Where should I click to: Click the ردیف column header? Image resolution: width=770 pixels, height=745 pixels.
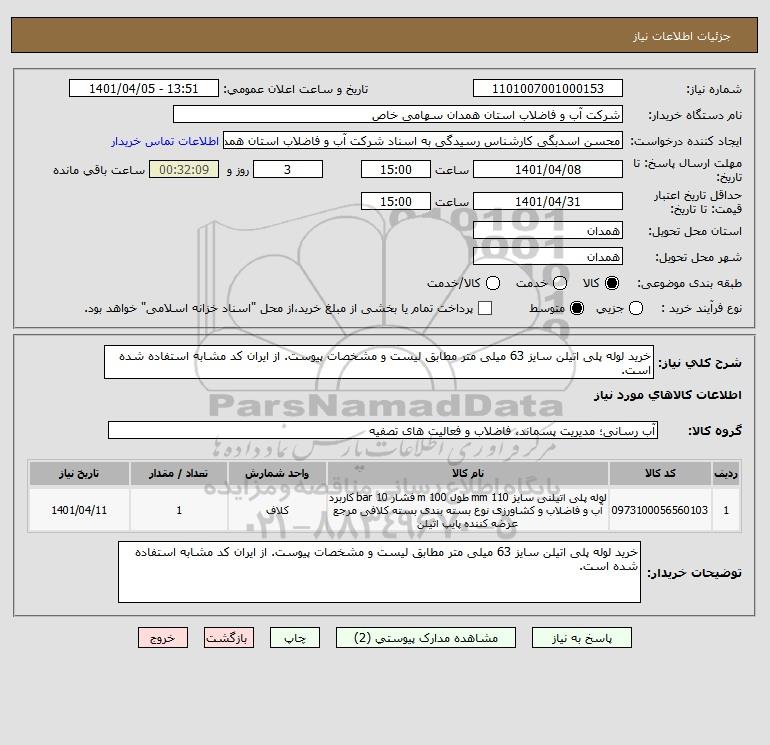(x=726, y=473)
